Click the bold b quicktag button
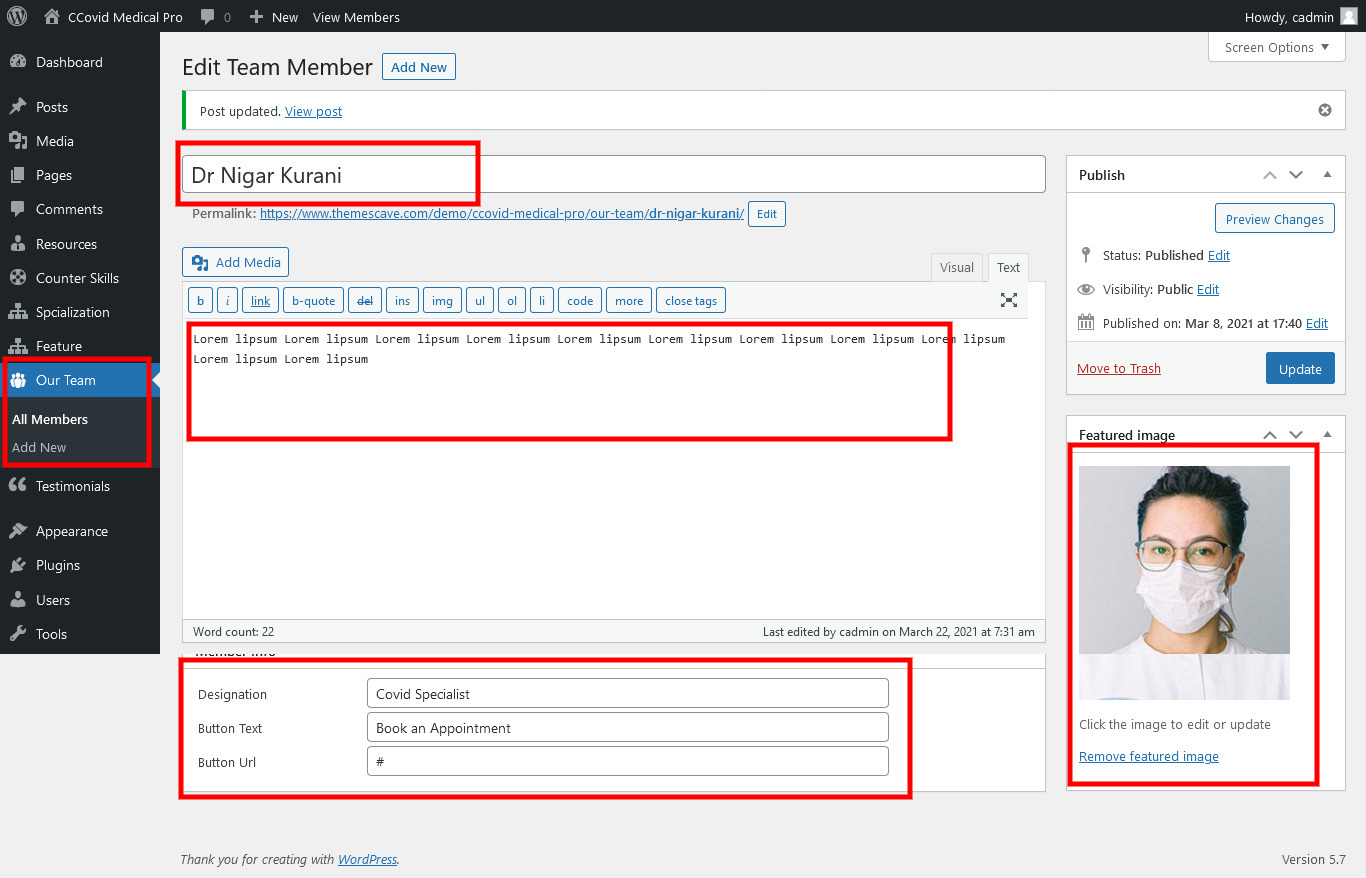The width and height of the screenshot is (1366, 878). (x=200, y=300)
